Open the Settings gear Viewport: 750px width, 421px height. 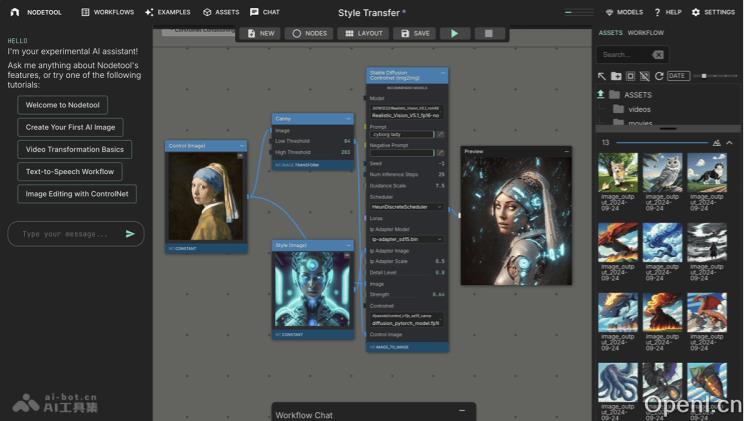coord(713,12)
